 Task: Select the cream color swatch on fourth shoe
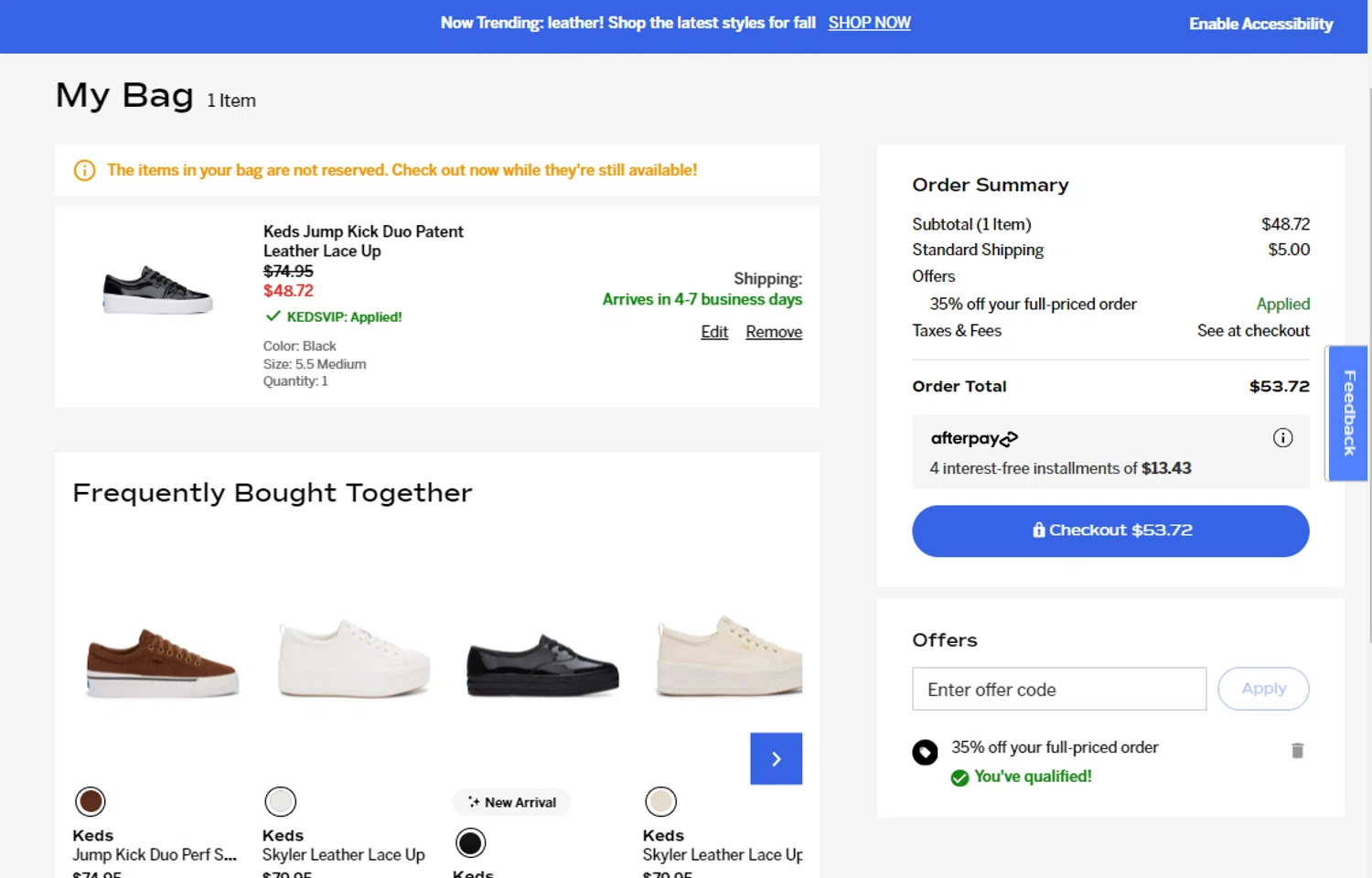[x=660, y=802]
